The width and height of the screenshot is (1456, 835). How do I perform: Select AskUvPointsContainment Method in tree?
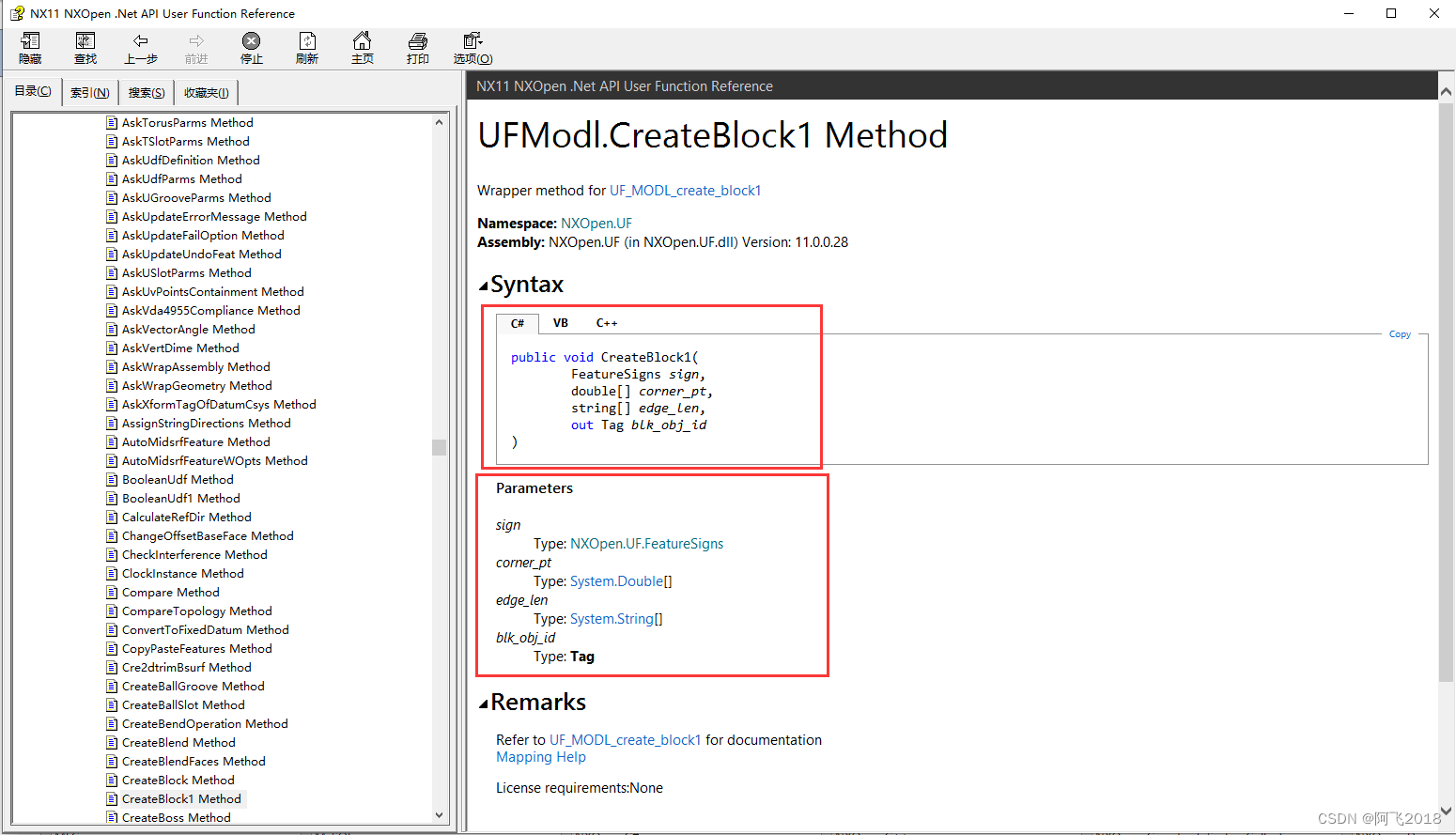coord(213,292)
